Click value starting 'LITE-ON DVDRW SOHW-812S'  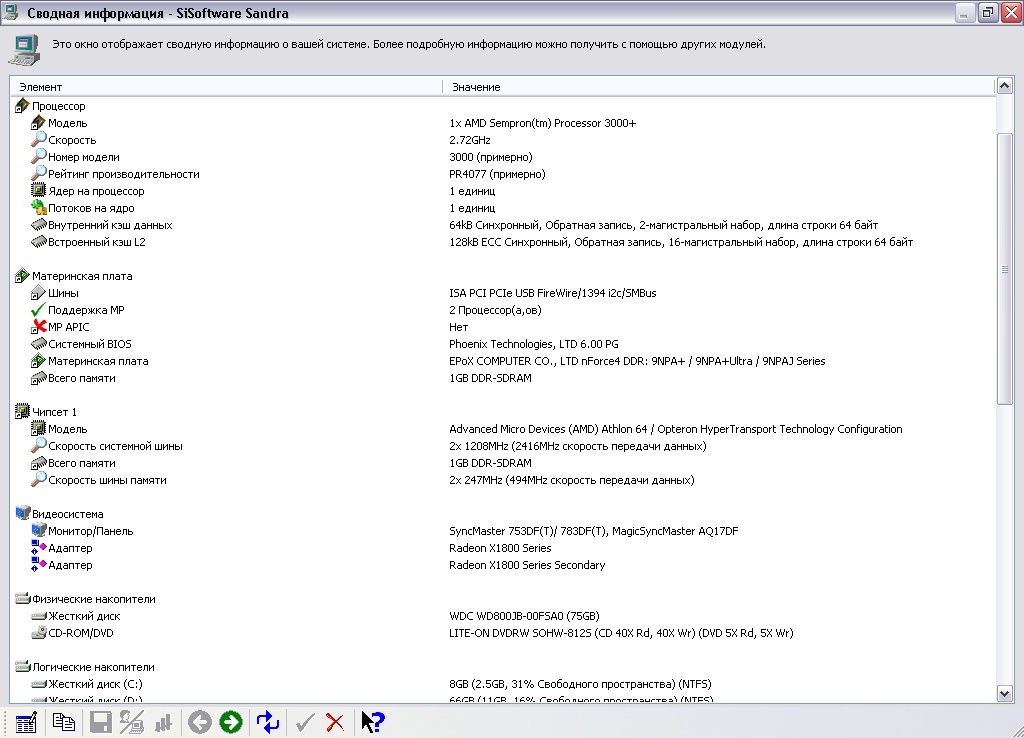tap(621, 633)
